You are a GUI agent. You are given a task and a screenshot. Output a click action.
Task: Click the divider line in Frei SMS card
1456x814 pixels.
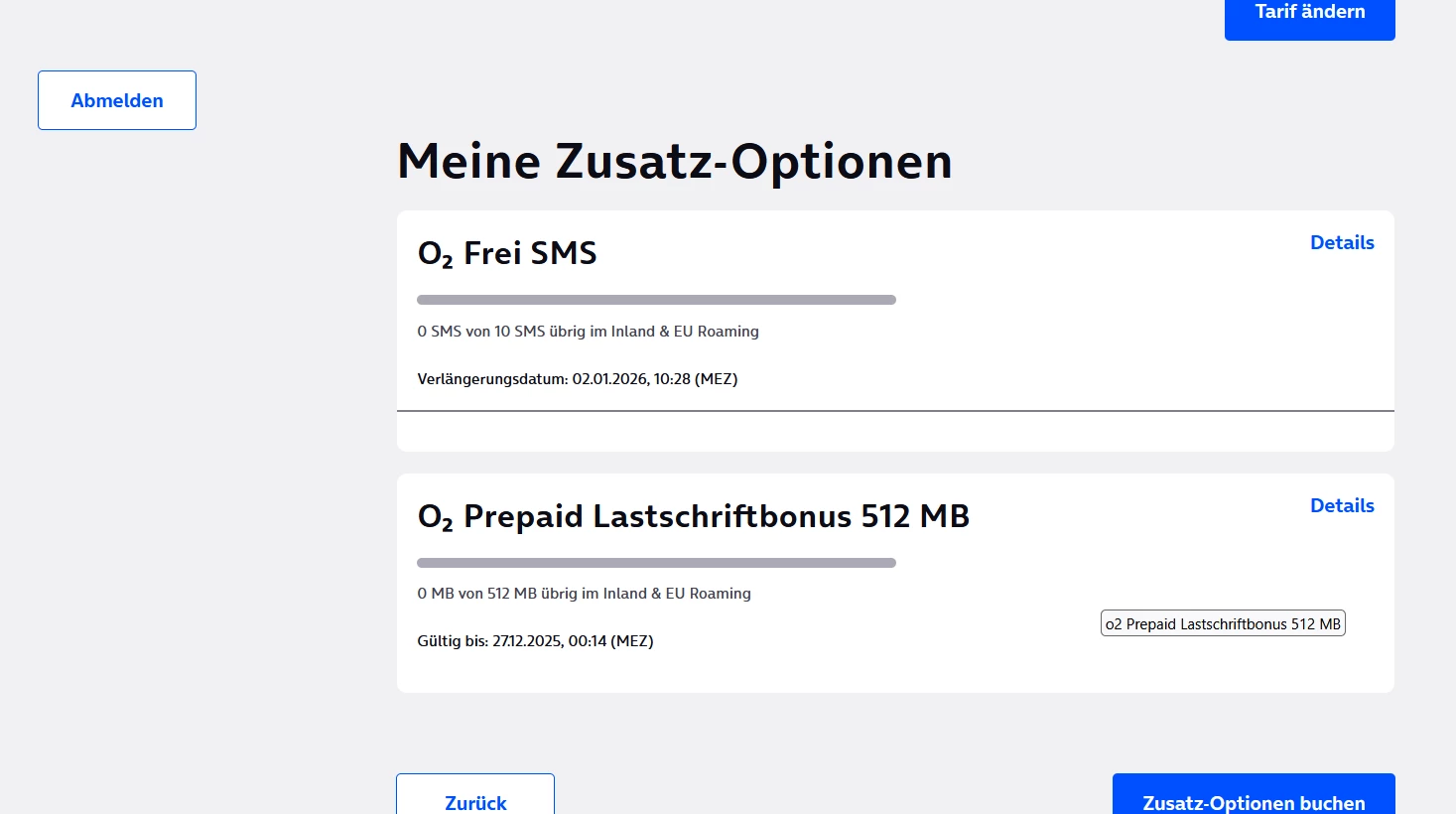[x=895, y=410]
